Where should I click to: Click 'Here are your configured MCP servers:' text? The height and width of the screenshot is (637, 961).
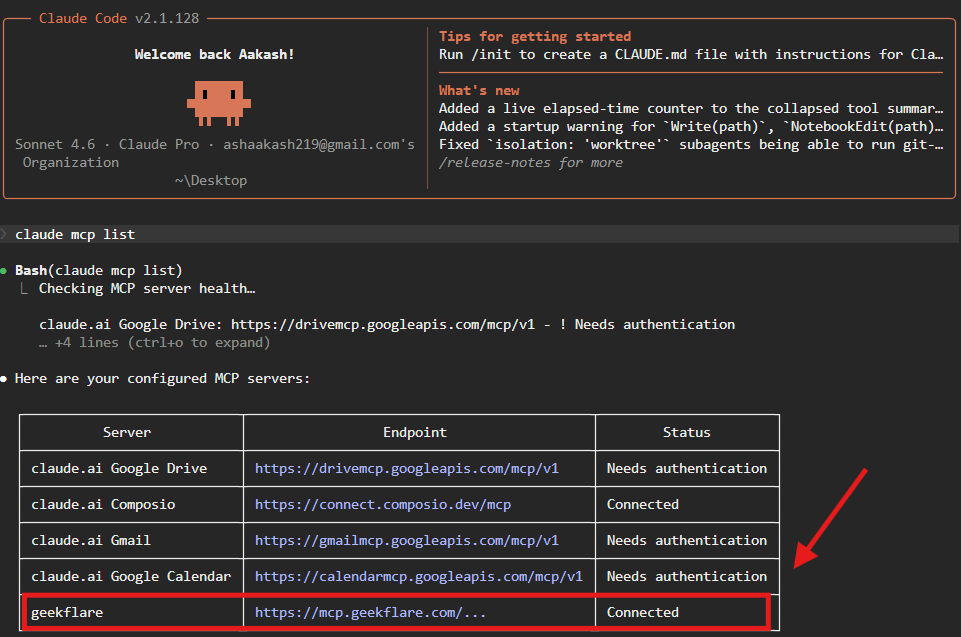162,378
